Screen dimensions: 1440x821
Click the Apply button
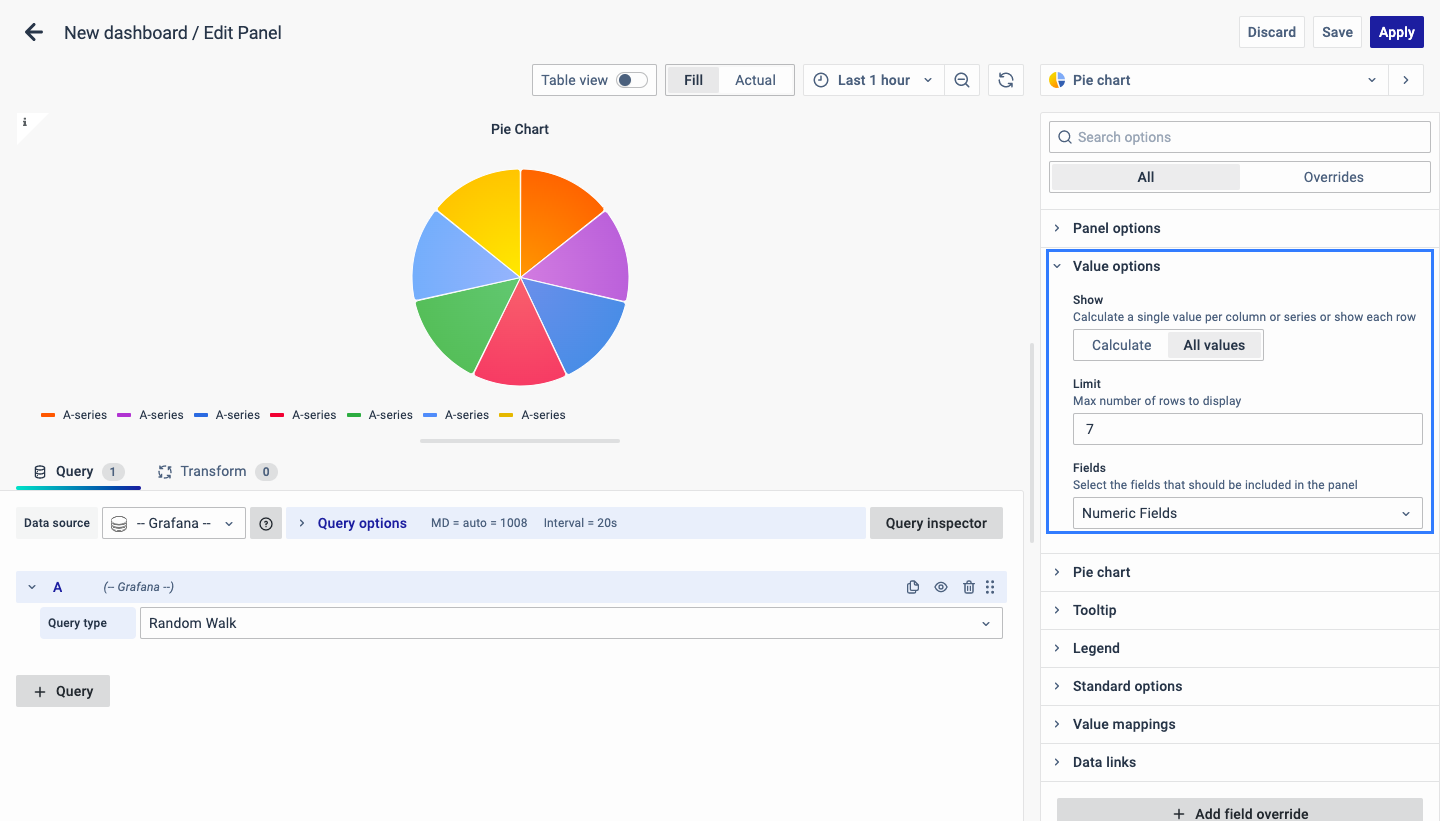[x=1396, y=32]
